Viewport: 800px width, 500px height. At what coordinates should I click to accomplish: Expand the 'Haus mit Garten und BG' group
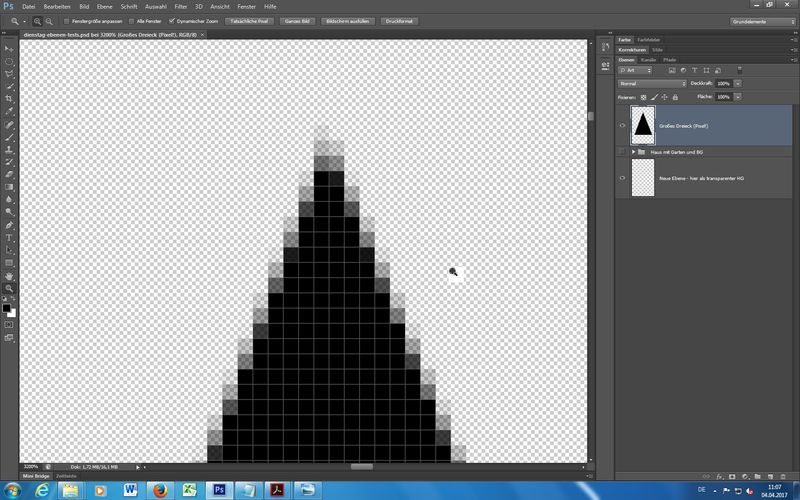point(633,152)
